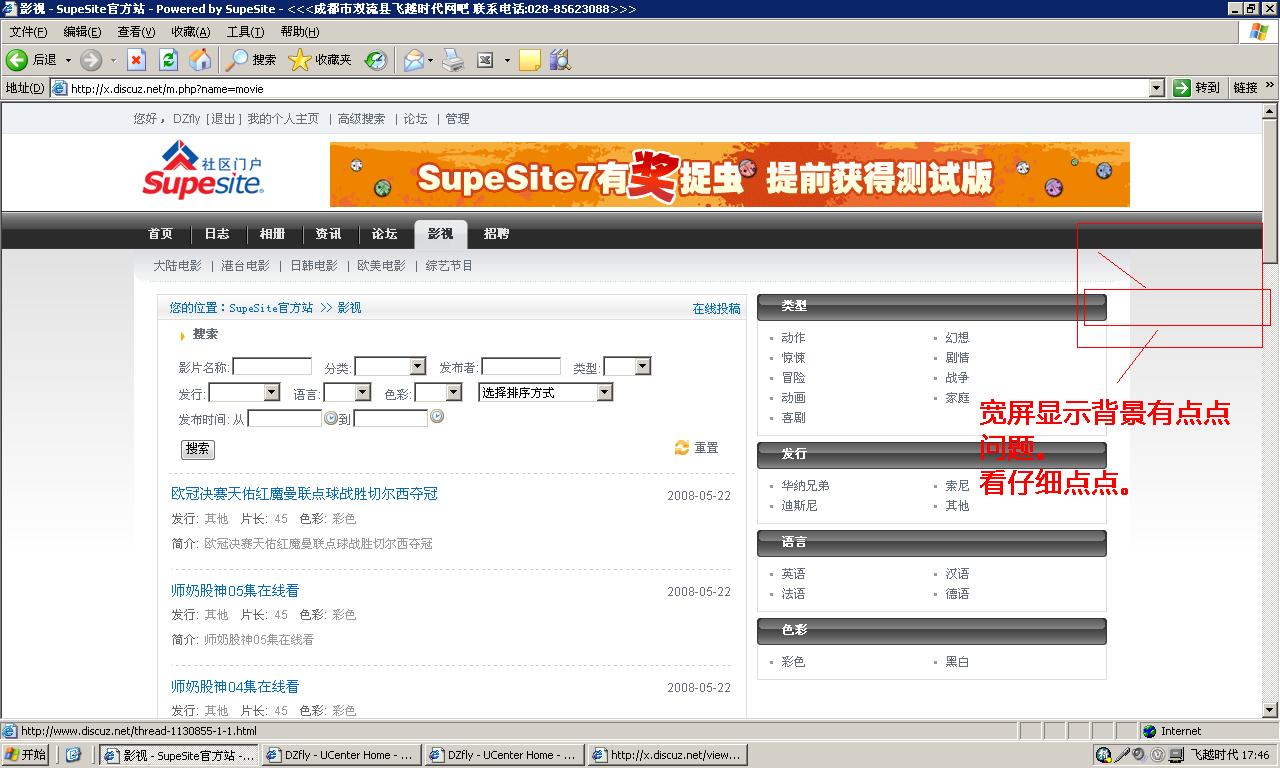
Task: Open the Search (搜索) magnifier toolbar icon
Action: 236,60
